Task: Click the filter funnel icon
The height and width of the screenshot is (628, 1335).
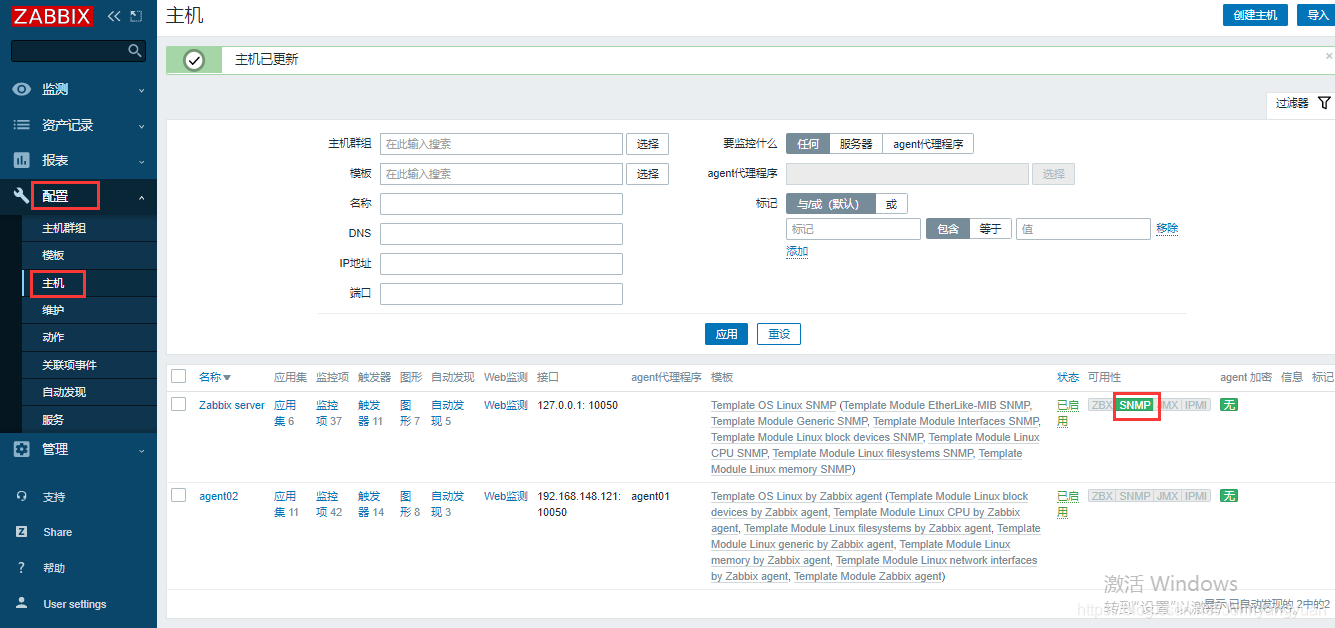Action: click(1324, 103)
